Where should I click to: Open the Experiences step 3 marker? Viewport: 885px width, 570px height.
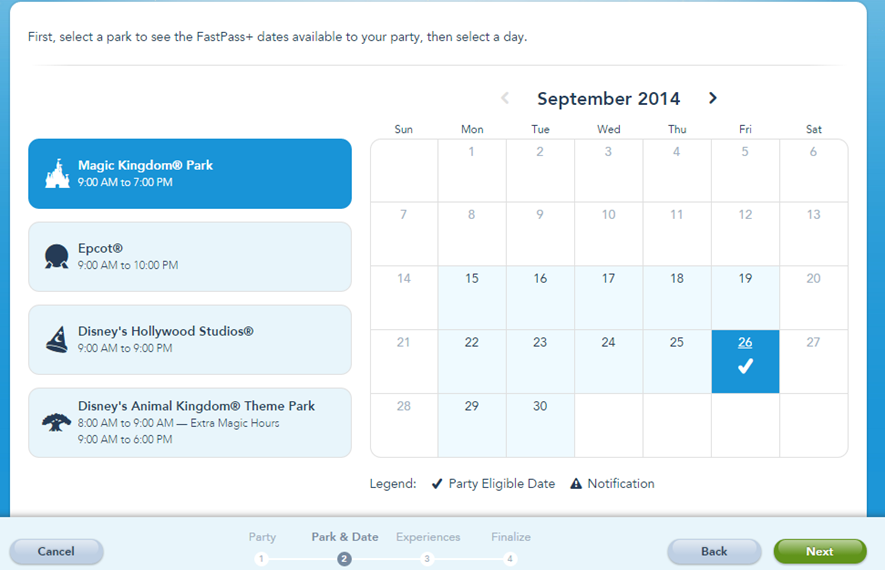pyautogui.click(x=427, y=559)
